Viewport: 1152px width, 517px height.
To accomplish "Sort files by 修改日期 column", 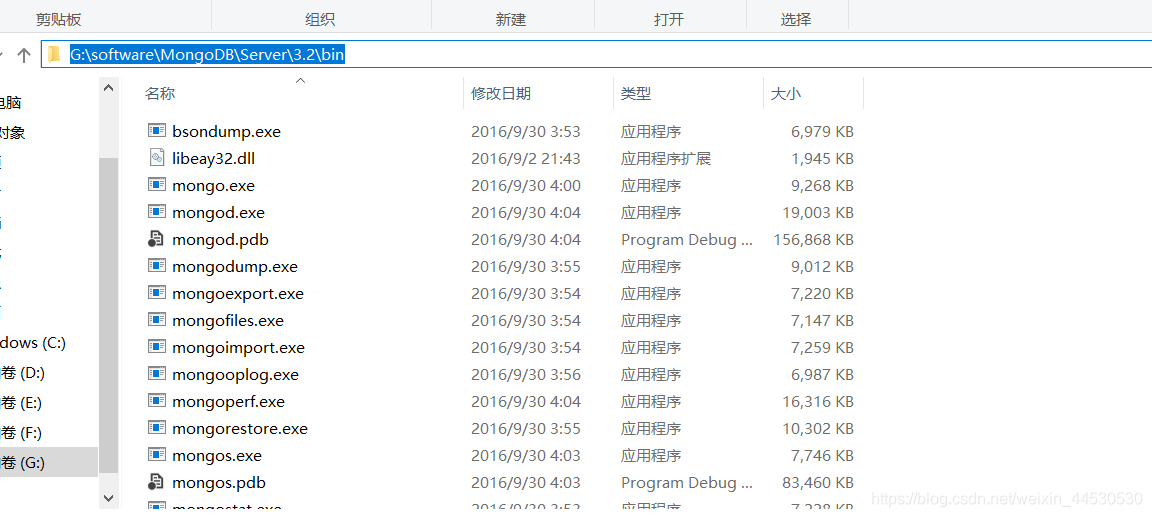I will 501,93.
